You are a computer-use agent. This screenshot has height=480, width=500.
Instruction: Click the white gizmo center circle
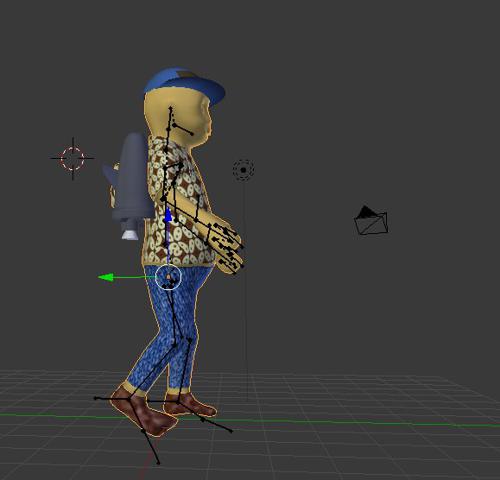coord(168,277)
